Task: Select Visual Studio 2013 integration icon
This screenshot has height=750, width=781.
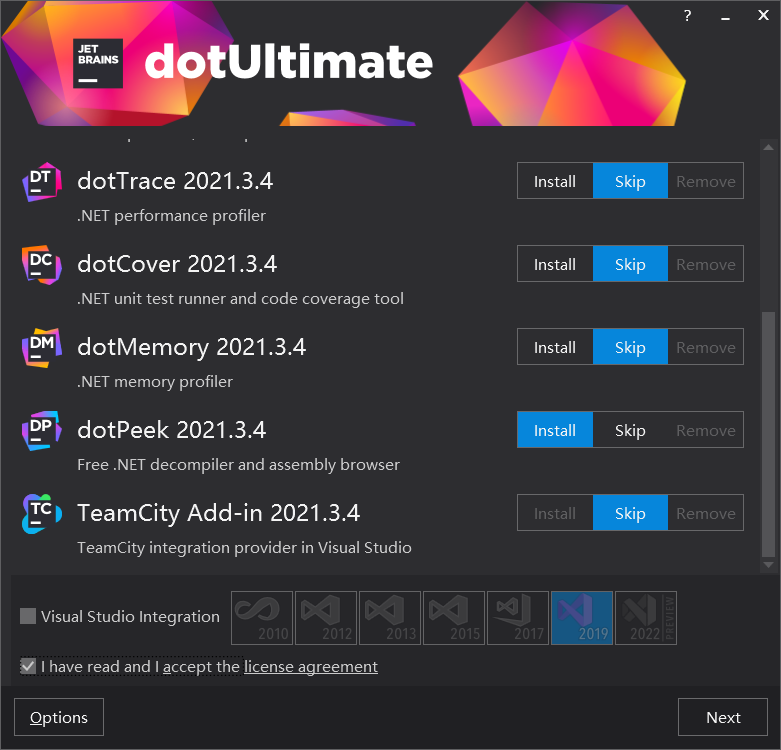Action: click(390, 618)
